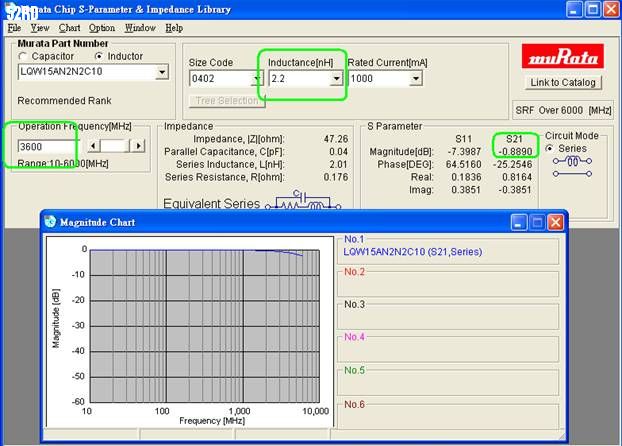This screenshot has height=446, width=622.
Task: Click No.1 trace LQW15AN2N2C10 (S21,Series)
Action: 413,252
